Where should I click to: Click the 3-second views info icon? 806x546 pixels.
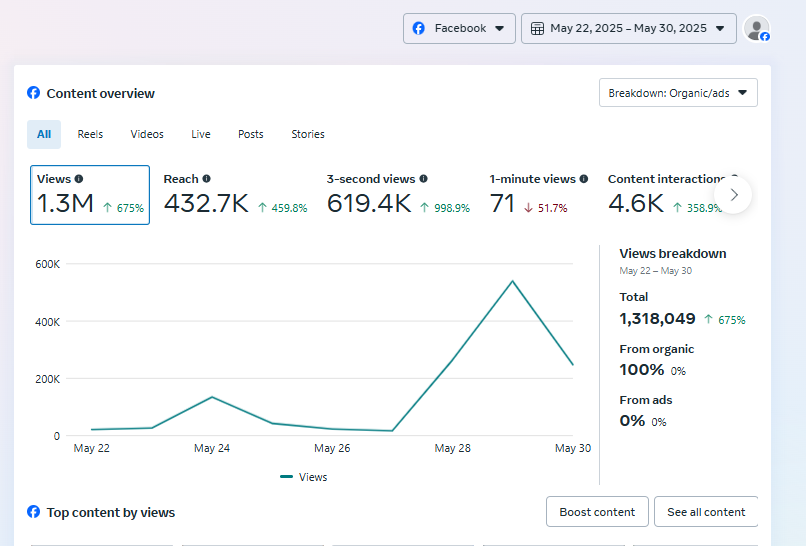click(423, 179)
